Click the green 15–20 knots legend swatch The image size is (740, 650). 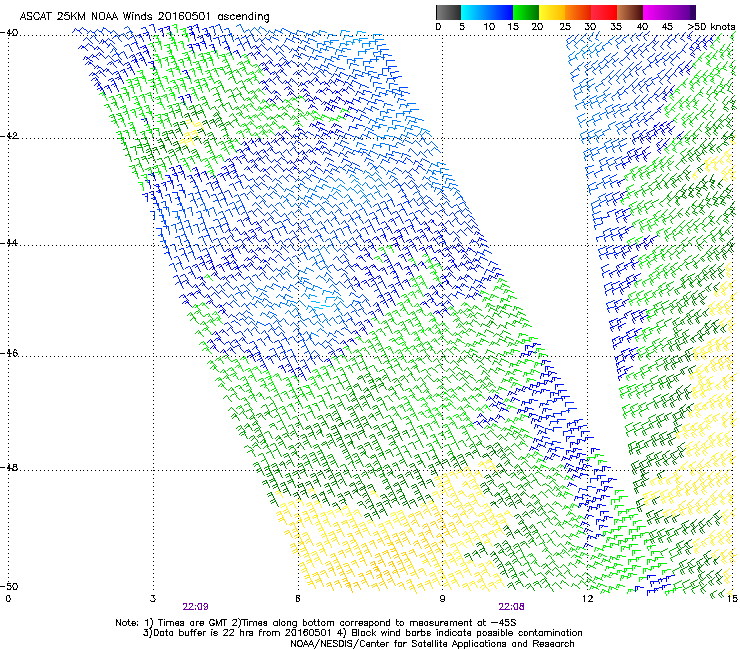(526, 12)
